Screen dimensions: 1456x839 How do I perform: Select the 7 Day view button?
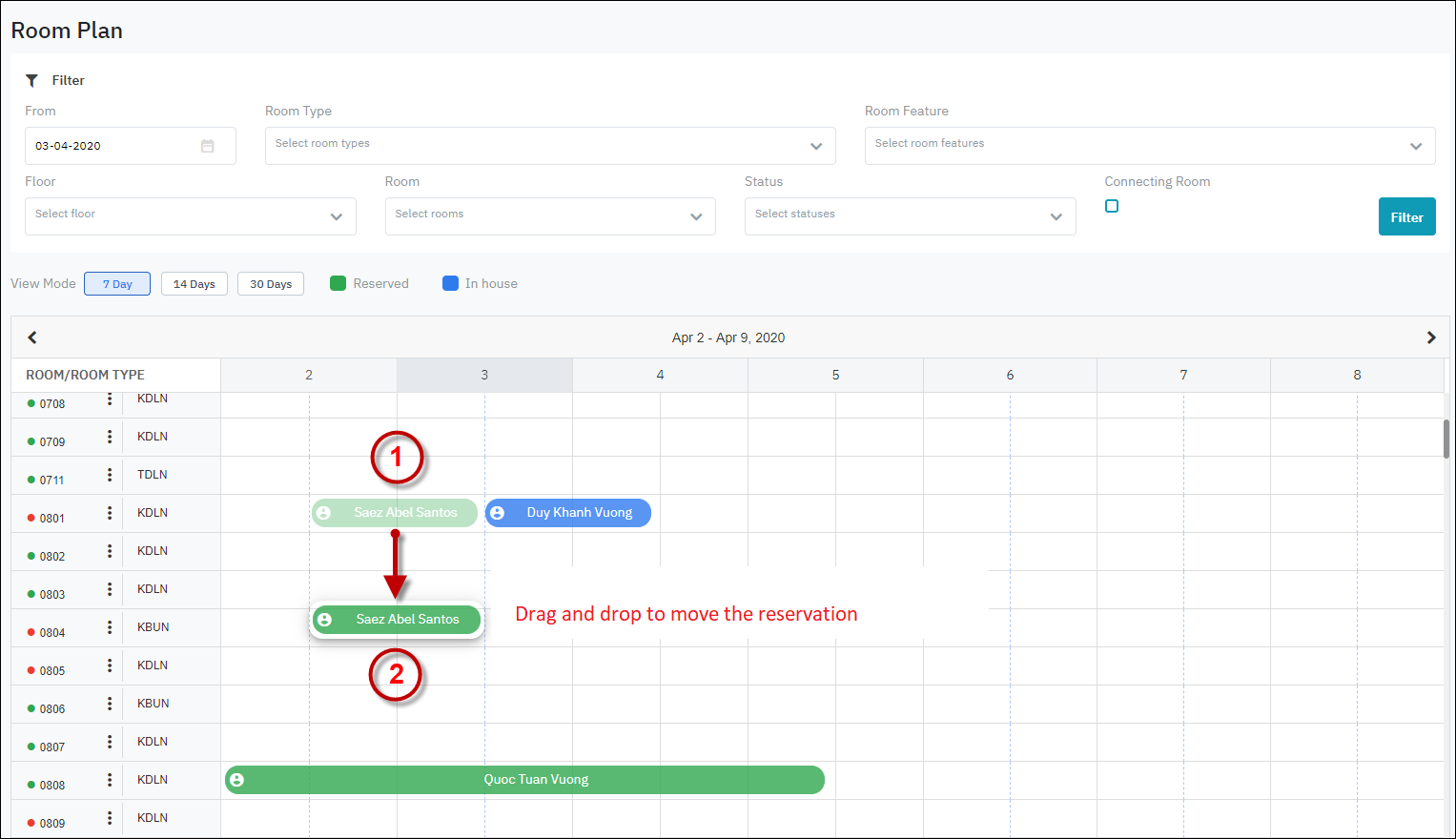[117, 284]
